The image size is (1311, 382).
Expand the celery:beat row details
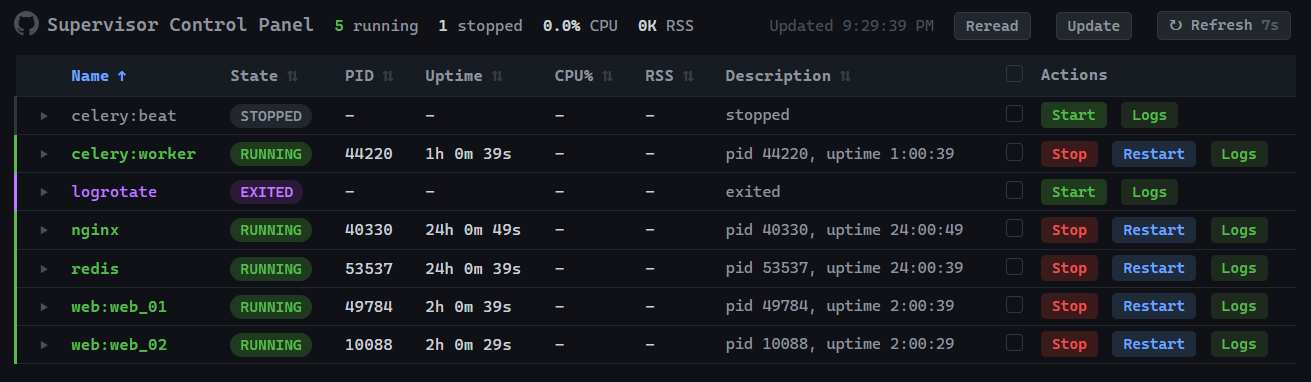[x=44, y=116]
